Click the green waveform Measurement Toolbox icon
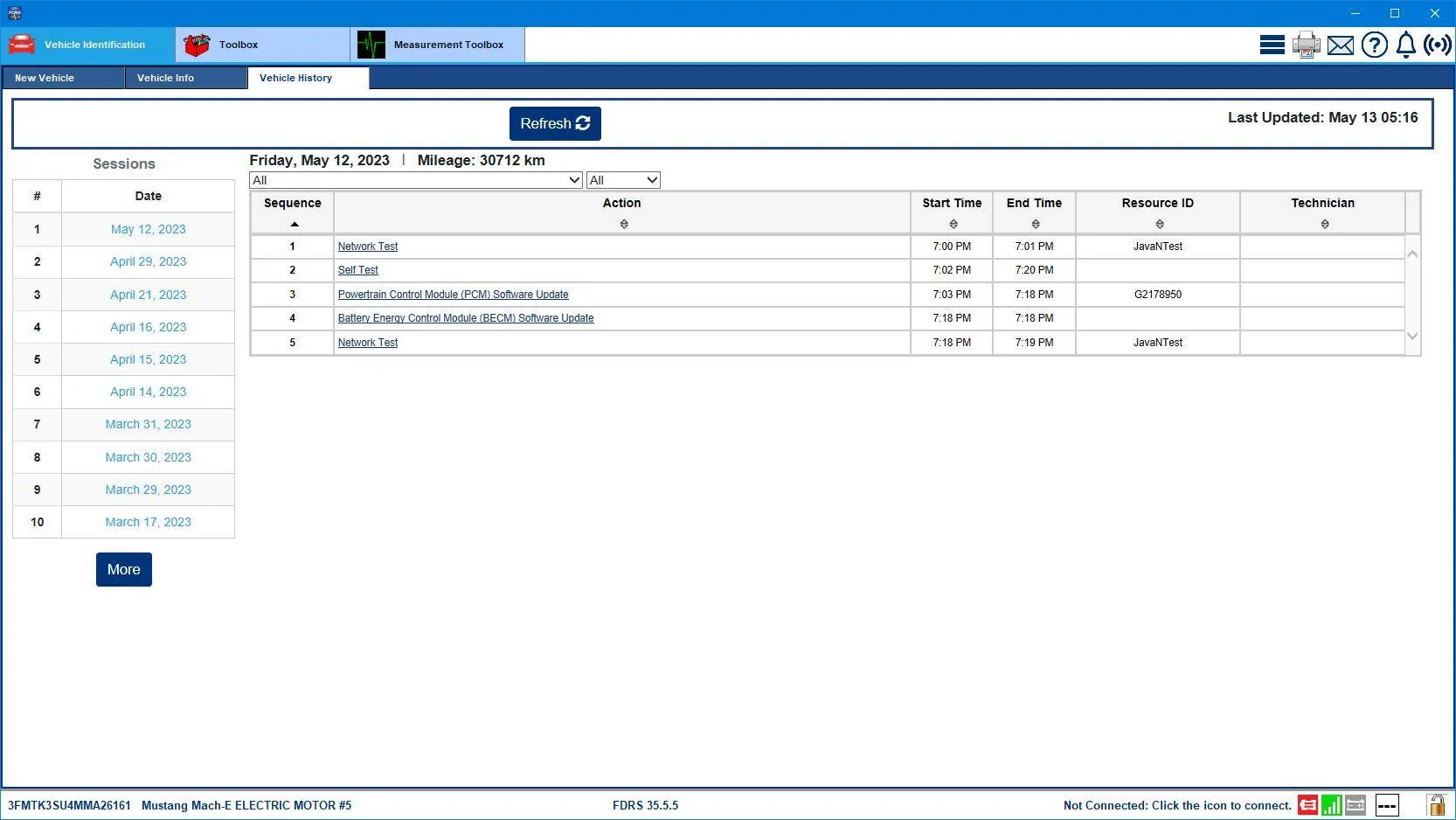The image size is (1456, 820). coord(371,45)
